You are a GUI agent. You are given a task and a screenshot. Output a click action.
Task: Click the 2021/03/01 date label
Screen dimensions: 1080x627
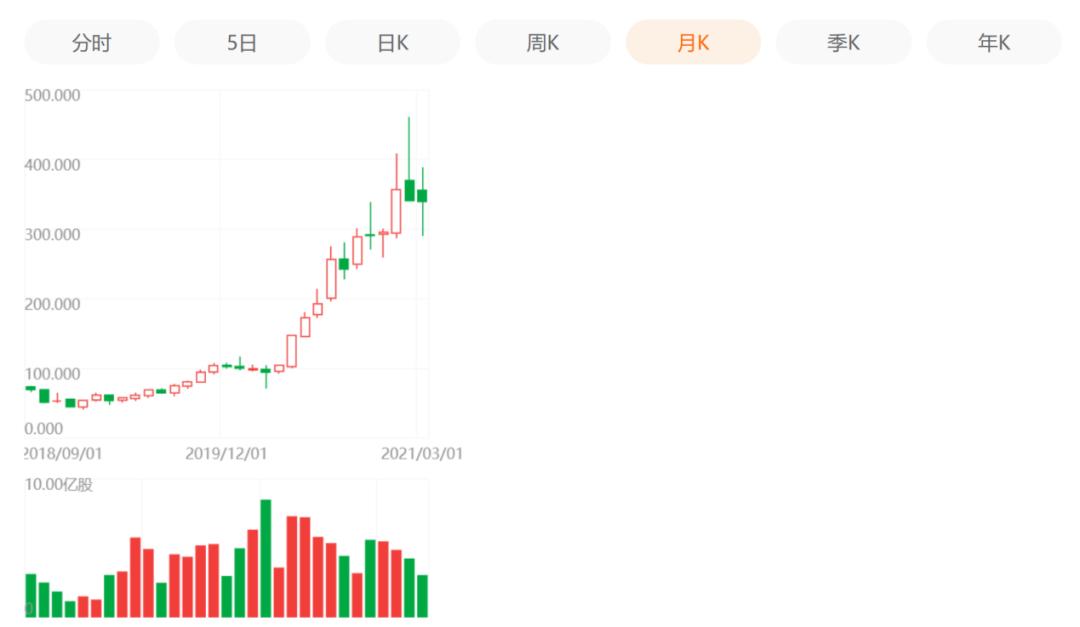[421, 454]
